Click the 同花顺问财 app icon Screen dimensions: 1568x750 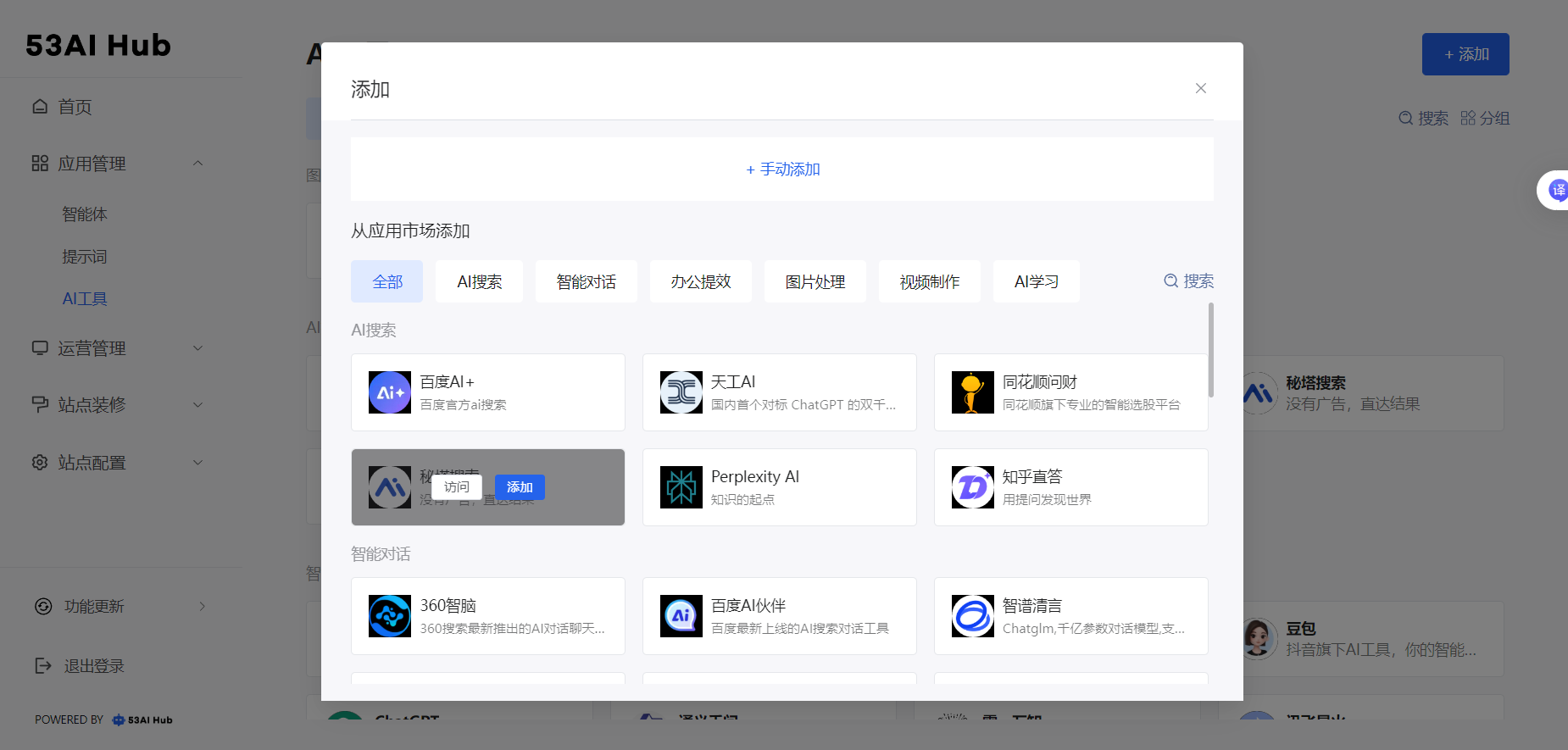[972, 392]
